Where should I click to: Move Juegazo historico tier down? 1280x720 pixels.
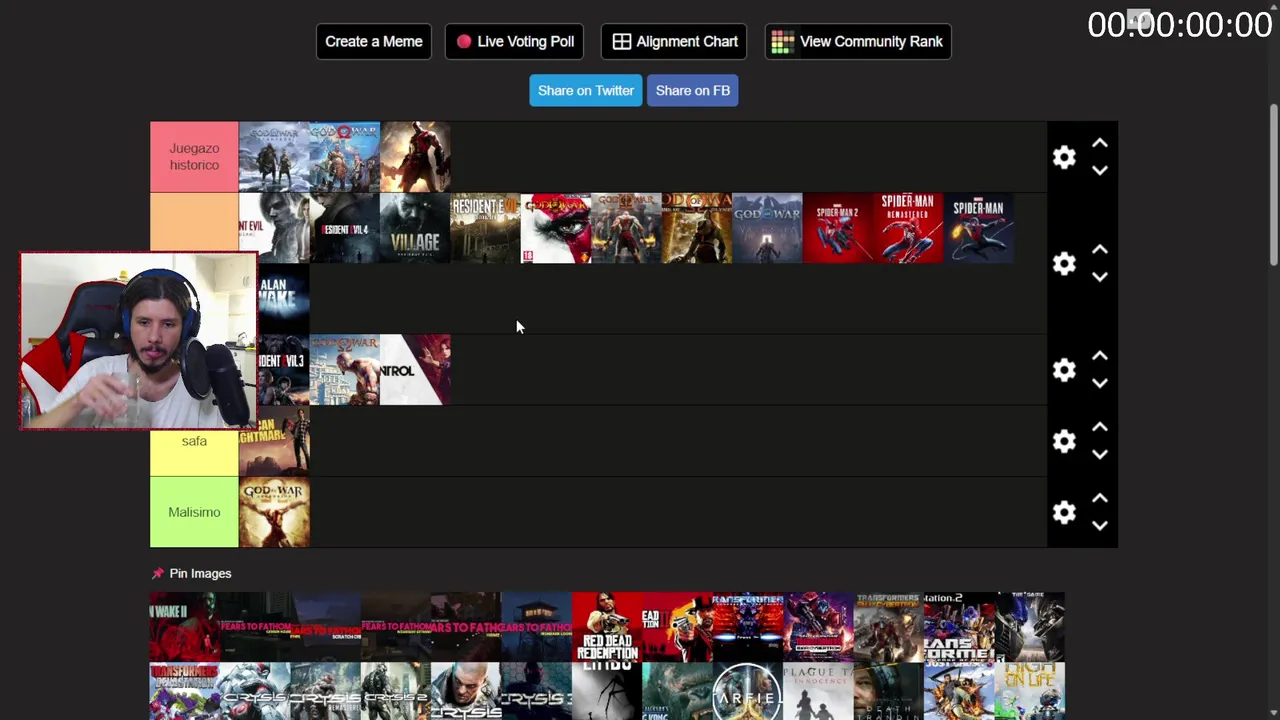[1100, 170]
